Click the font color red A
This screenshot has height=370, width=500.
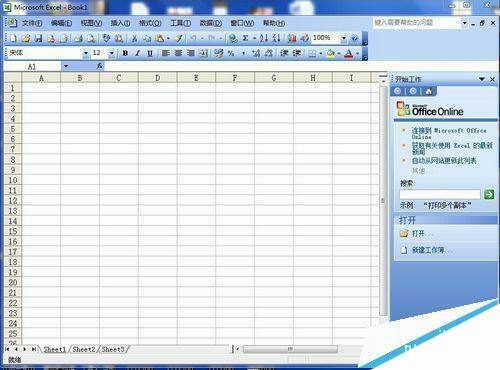(348, 53)
